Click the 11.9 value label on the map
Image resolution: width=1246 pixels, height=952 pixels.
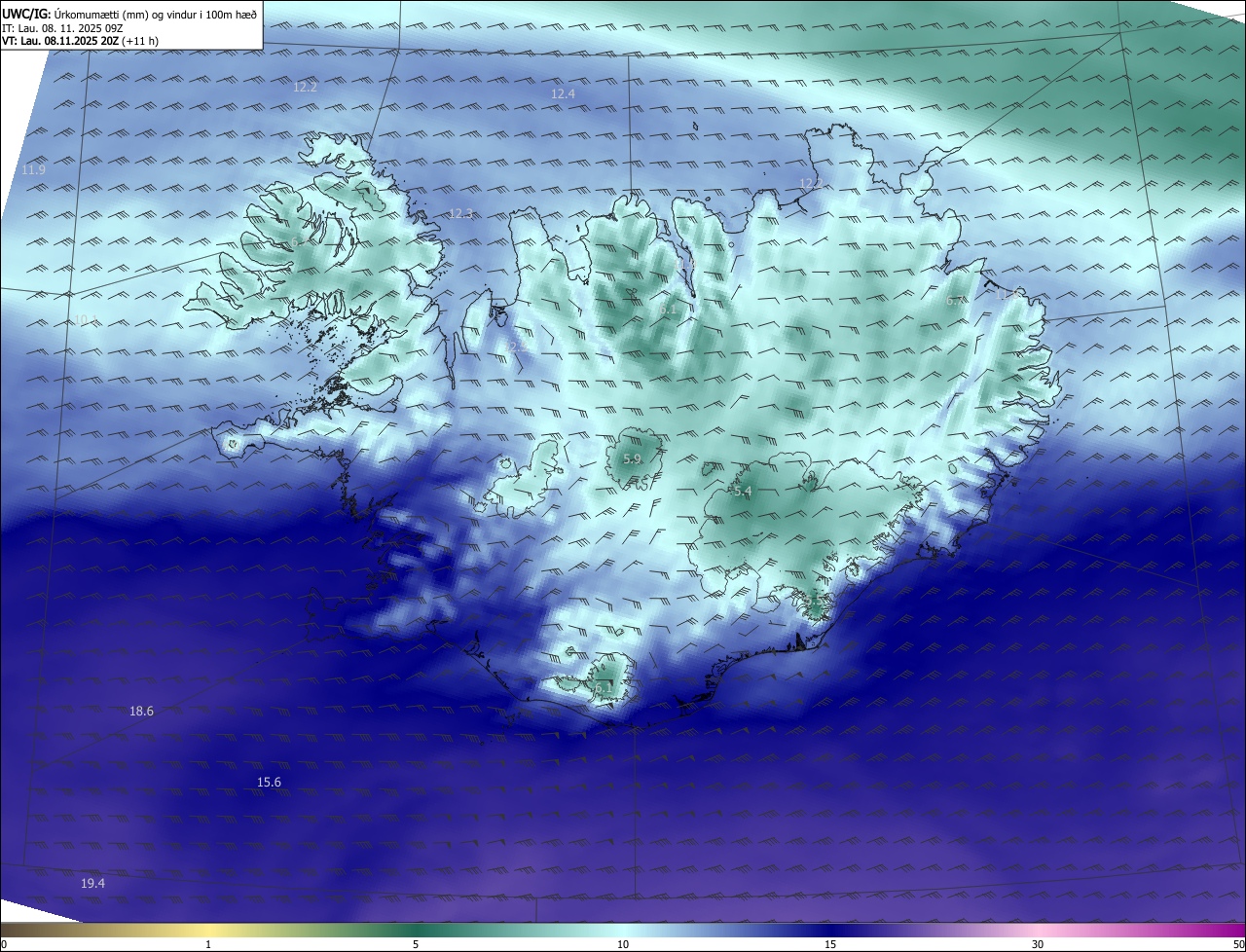pyautogui.click(x=33, y=170)
